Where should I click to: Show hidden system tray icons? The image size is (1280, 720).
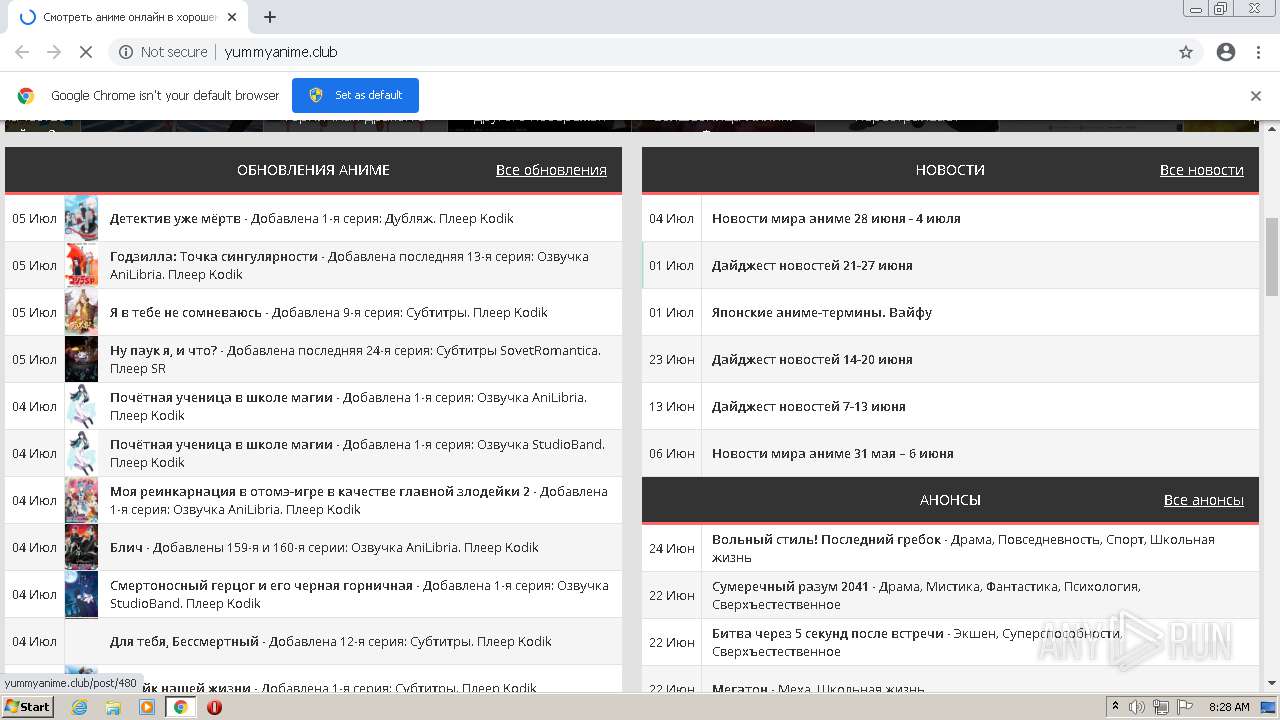point(1116,707)
